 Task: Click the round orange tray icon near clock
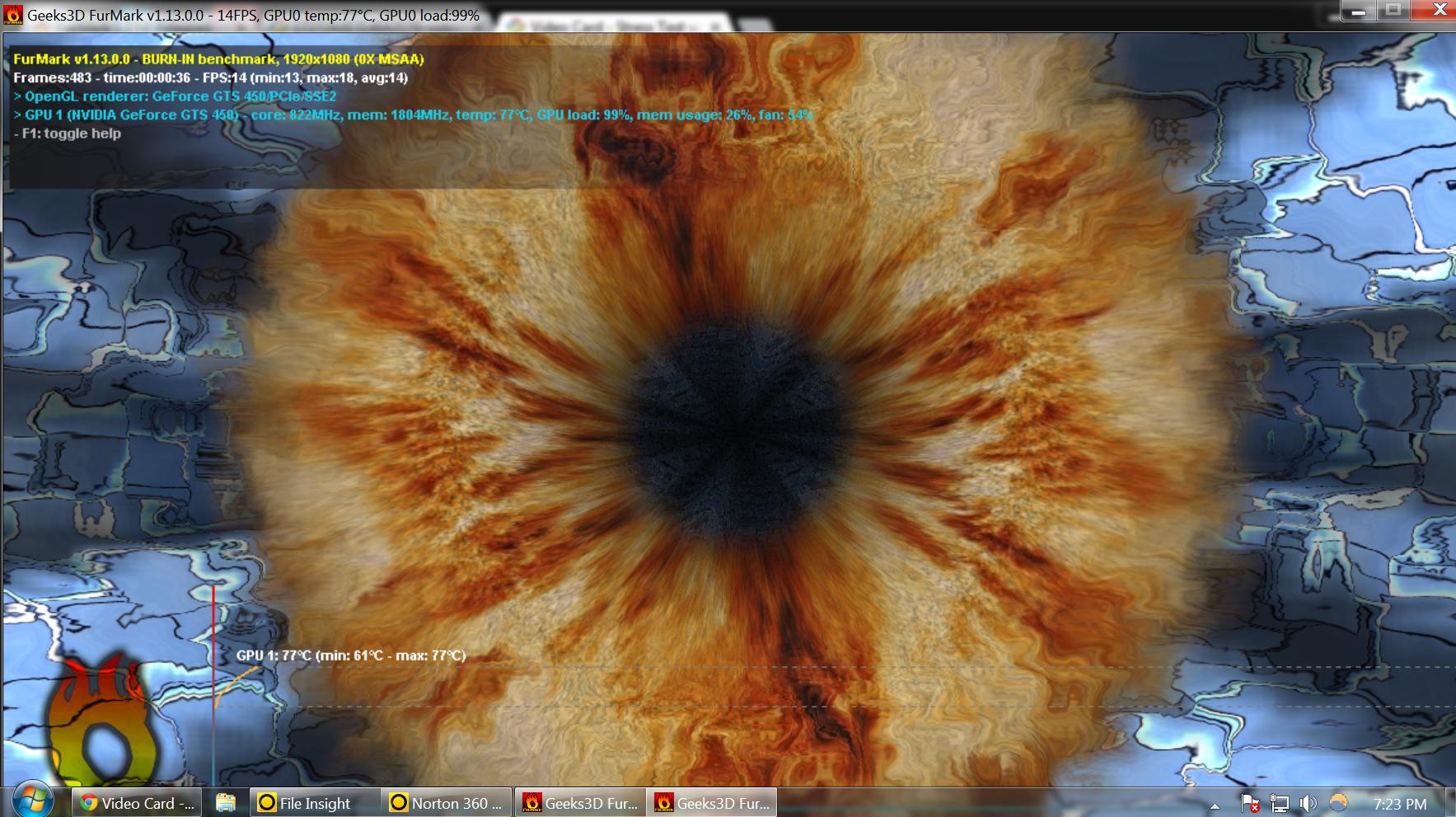(1338, 802)
